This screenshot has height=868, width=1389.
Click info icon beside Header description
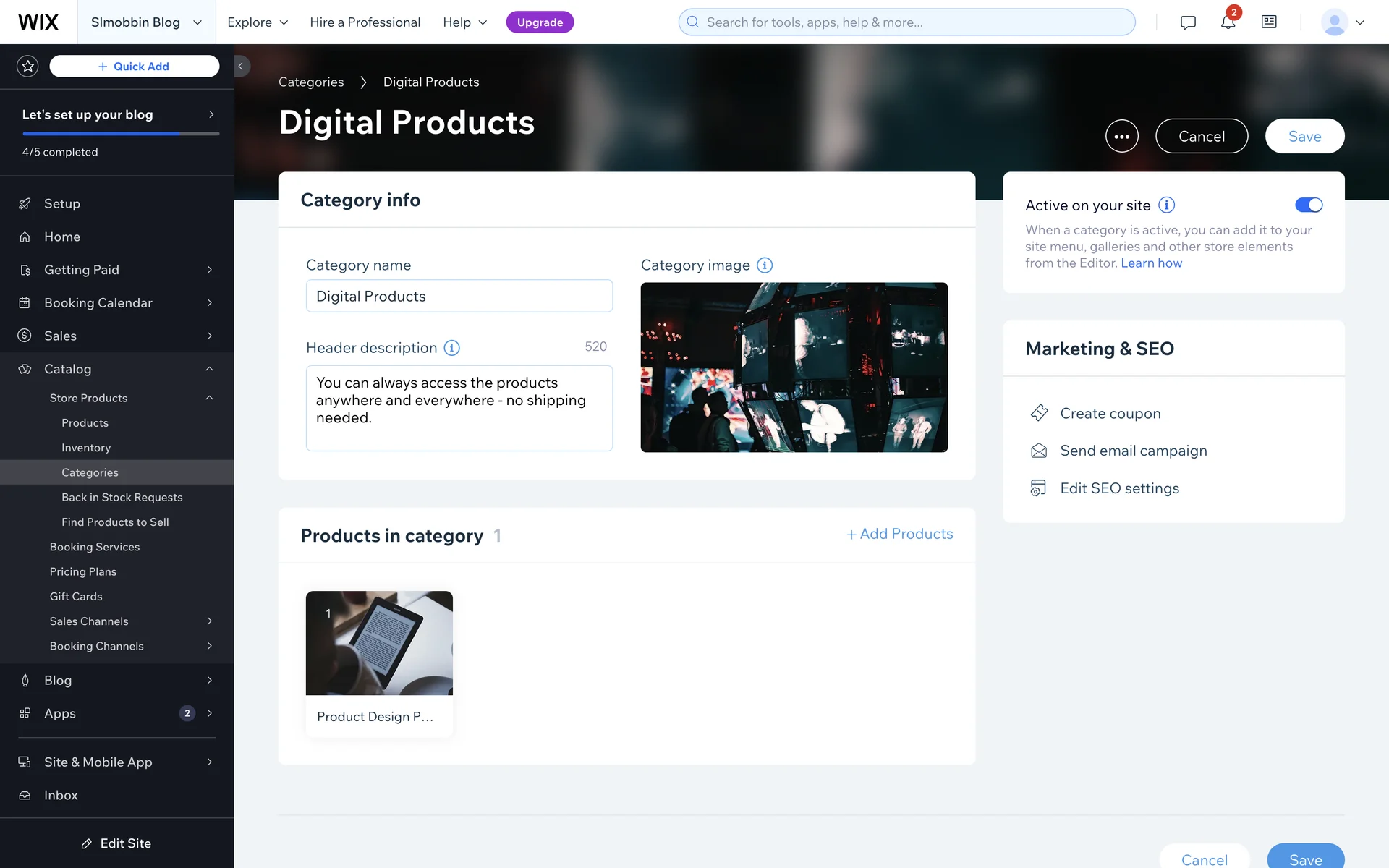(451, 348)
